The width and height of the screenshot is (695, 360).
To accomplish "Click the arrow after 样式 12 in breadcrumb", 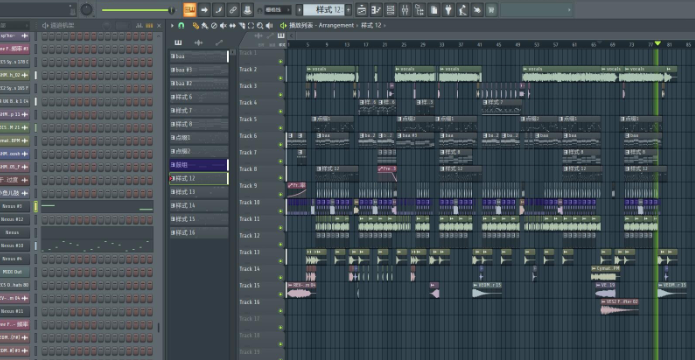I will 384,26.
